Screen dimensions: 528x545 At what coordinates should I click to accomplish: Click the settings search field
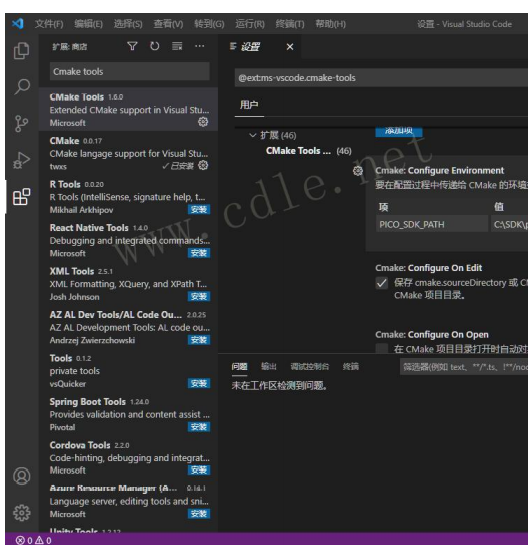pos(381,78)
